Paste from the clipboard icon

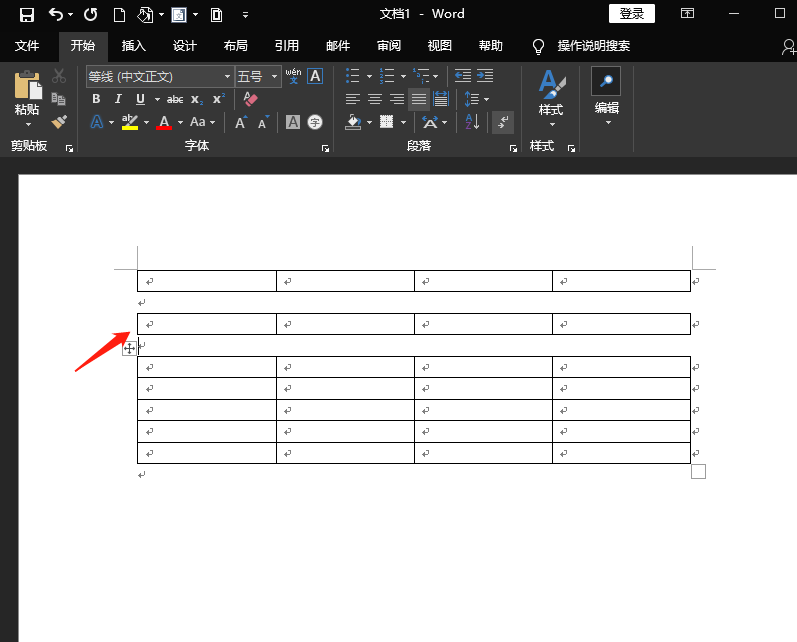(27, 84)
